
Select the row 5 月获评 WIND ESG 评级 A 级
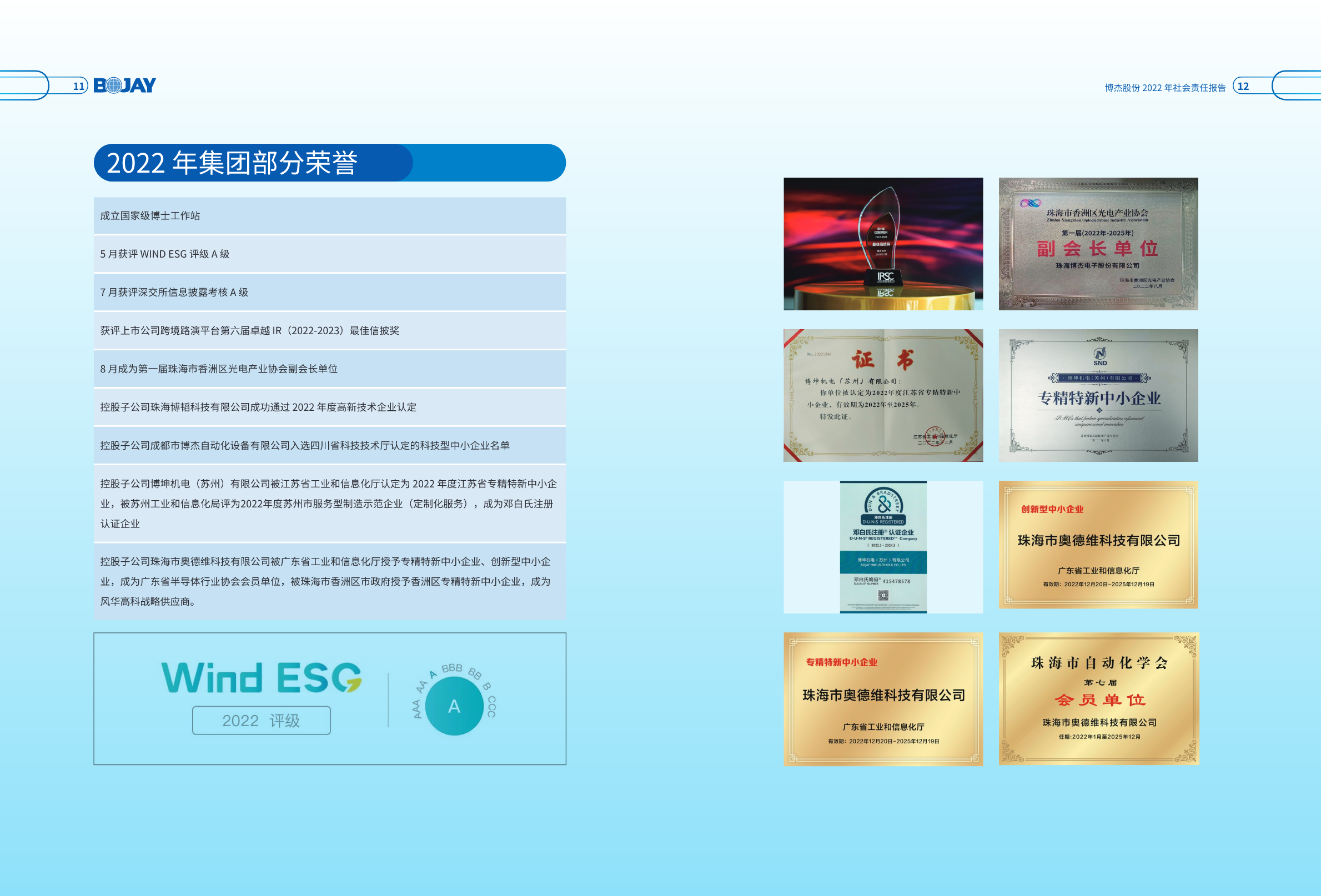[330, 254]
